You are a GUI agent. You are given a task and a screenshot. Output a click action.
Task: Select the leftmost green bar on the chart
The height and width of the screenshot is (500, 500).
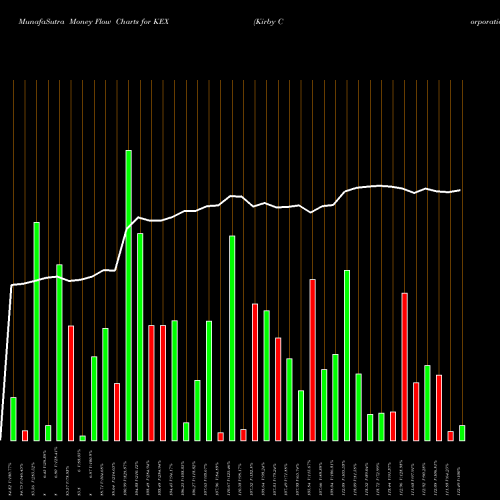(13, 419)
